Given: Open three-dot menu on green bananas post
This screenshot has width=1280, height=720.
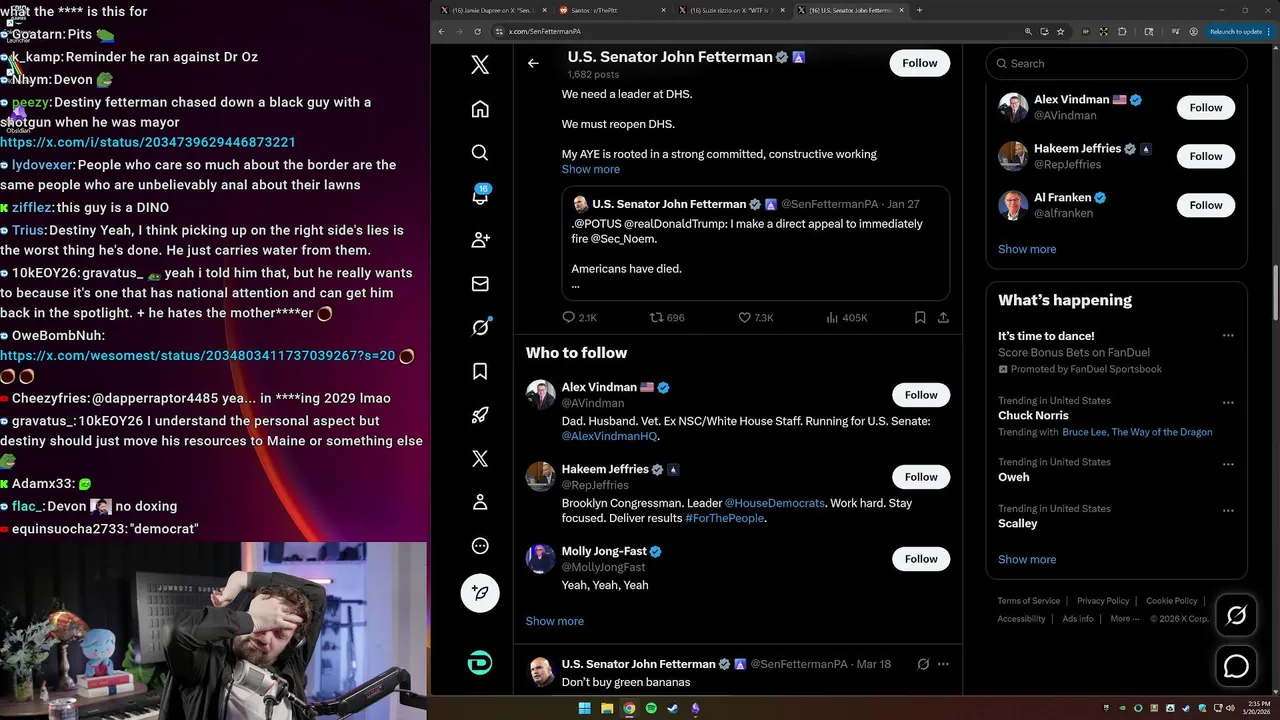Looking at the screenshot, I should 943,664.
